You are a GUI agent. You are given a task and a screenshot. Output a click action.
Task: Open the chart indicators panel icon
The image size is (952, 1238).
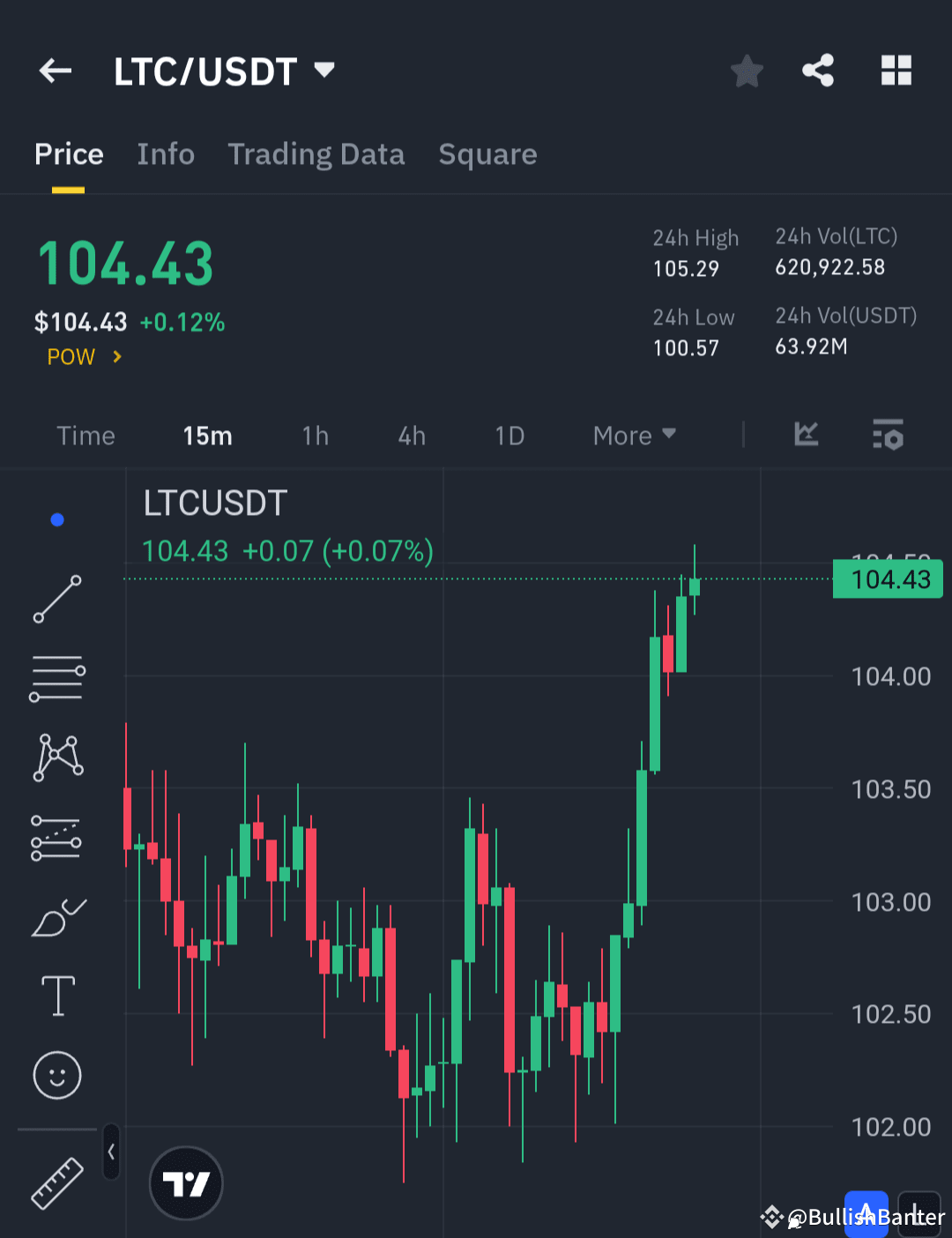pyautogui.click(x=806, y=435)
